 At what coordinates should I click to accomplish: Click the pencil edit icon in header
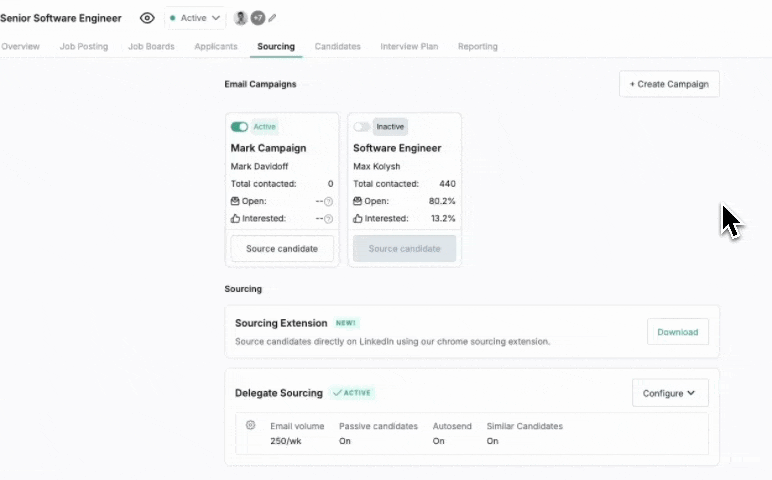273,18
